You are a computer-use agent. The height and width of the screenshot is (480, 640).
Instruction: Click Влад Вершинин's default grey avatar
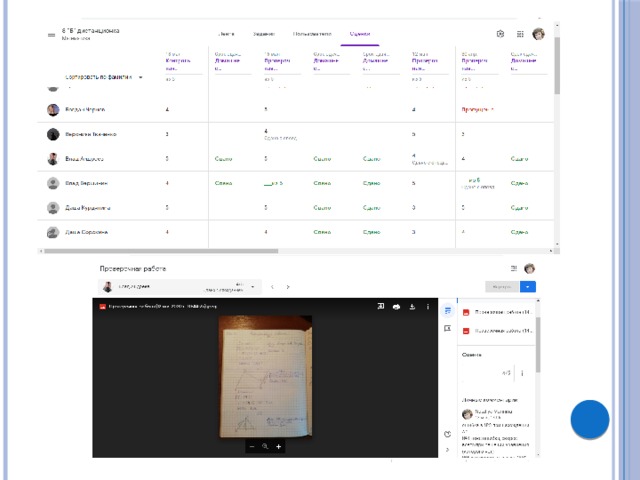coord(53,183)
